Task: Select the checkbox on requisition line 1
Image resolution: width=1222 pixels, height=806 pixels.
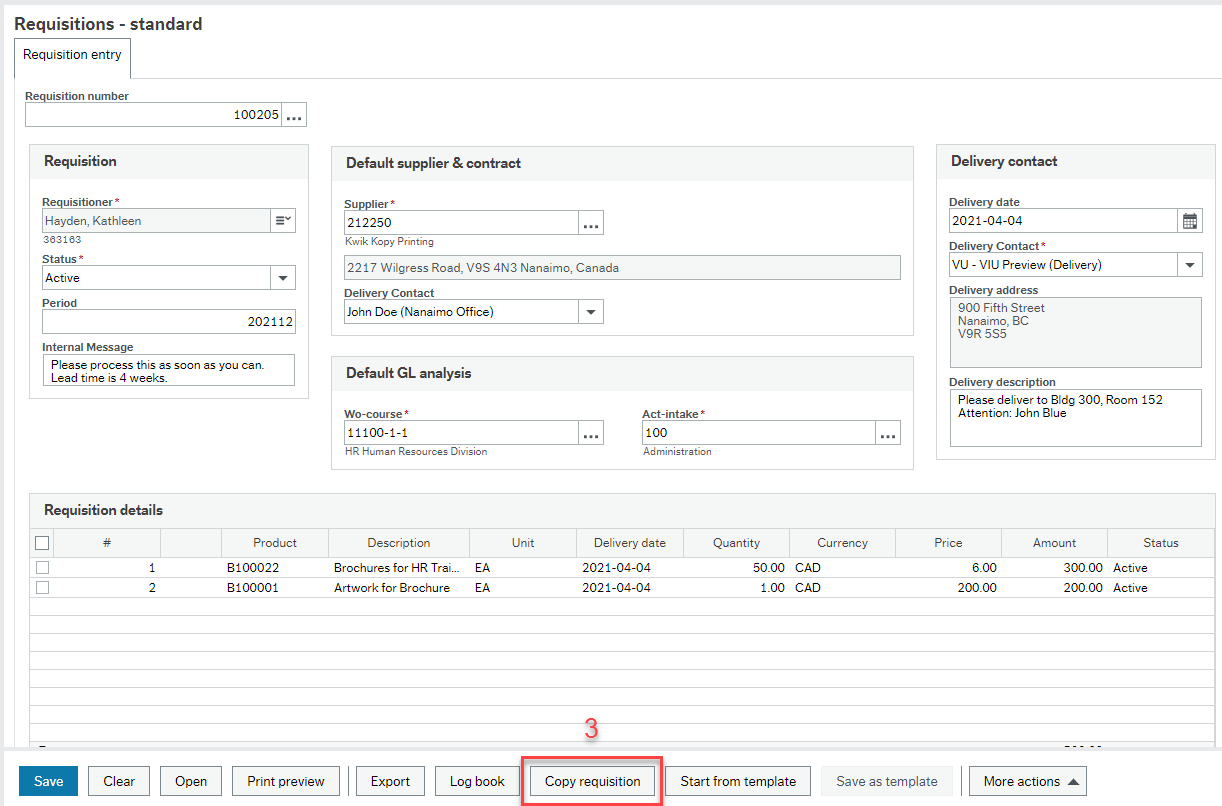Action: pos(42,567)
